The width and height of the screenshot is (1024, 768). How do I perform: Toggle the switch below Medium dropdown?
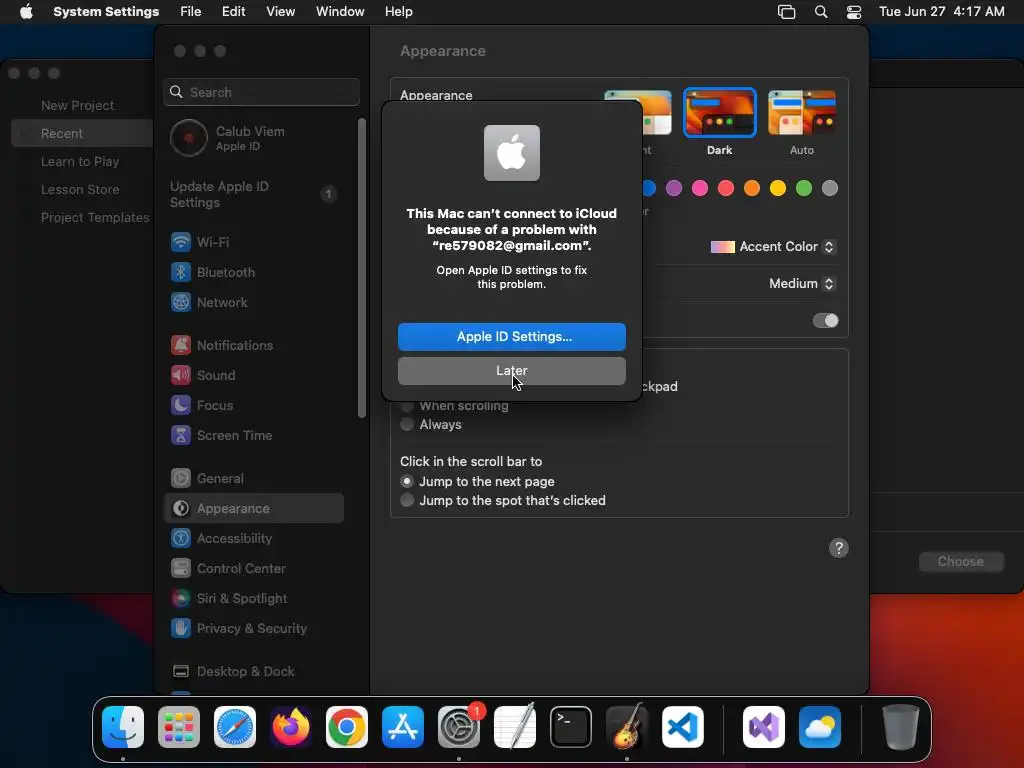[x=825, y=321]
